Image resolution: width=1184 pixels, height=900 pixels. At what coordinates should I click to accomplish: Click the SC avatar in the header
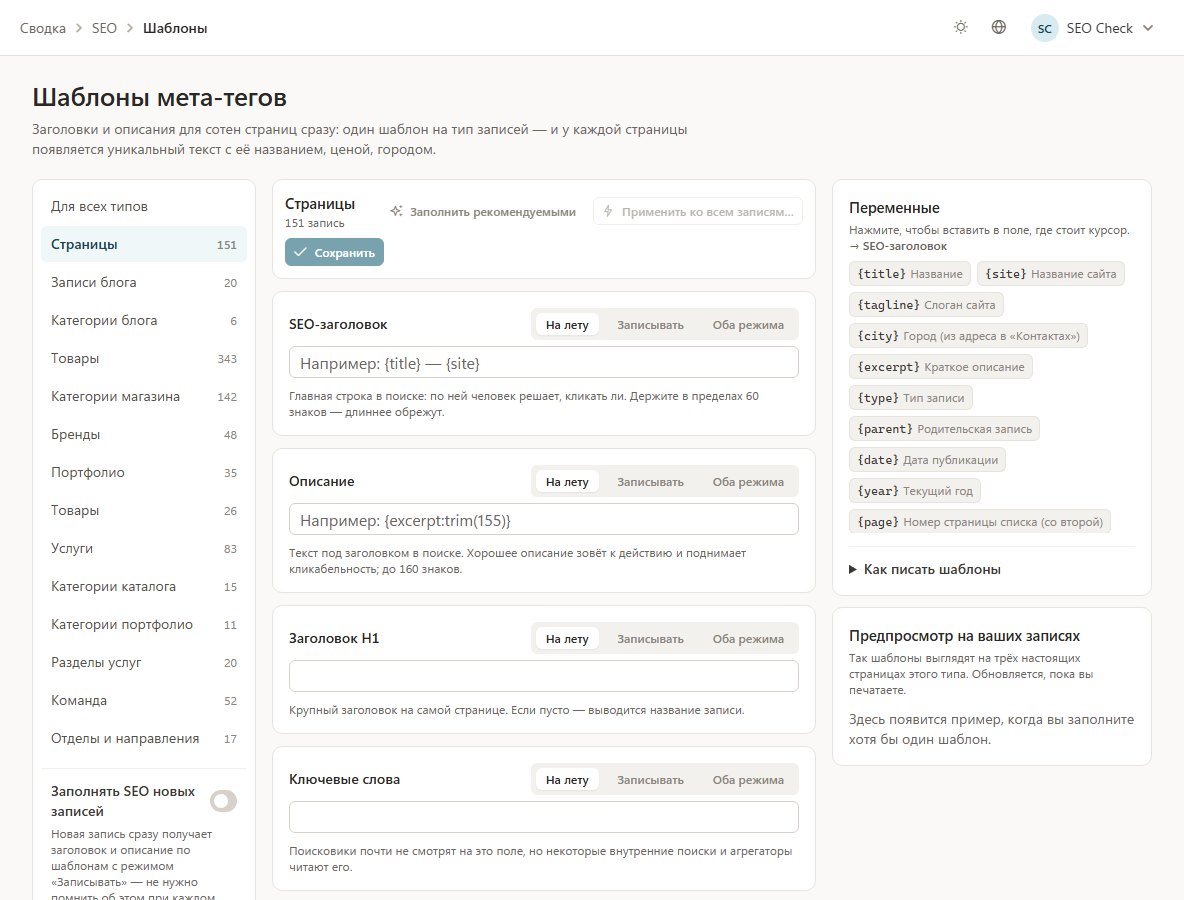[x=1044, y=29]
